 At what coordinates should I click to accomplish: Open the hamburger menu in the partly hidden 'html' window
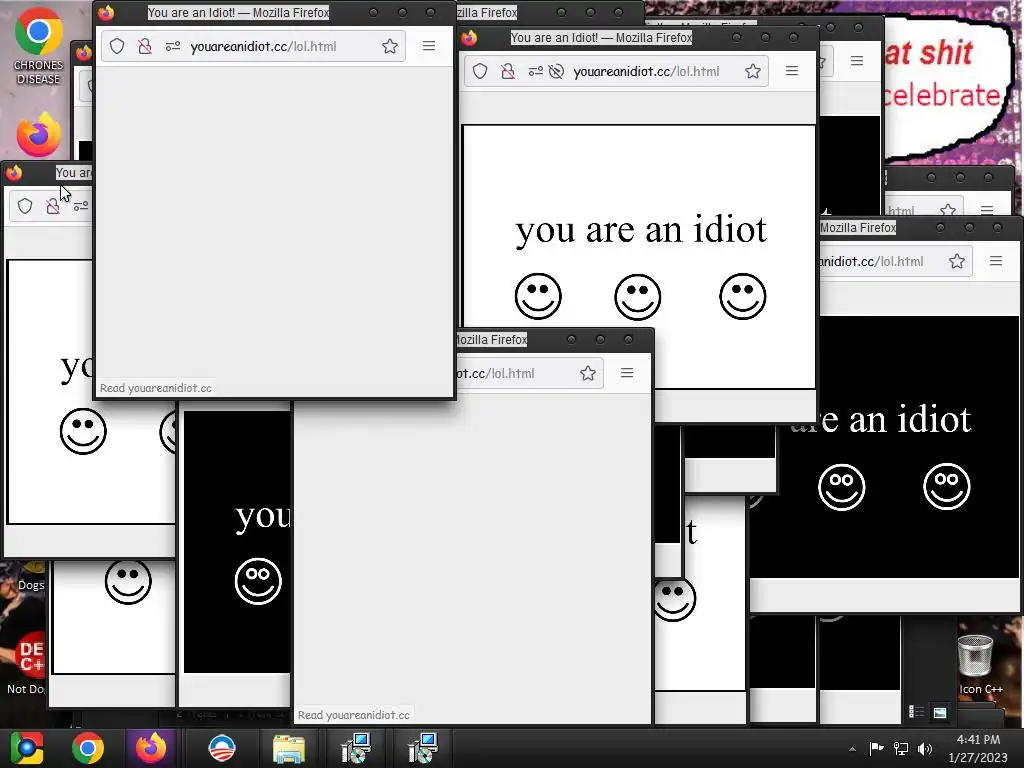[x=987, y=210]
